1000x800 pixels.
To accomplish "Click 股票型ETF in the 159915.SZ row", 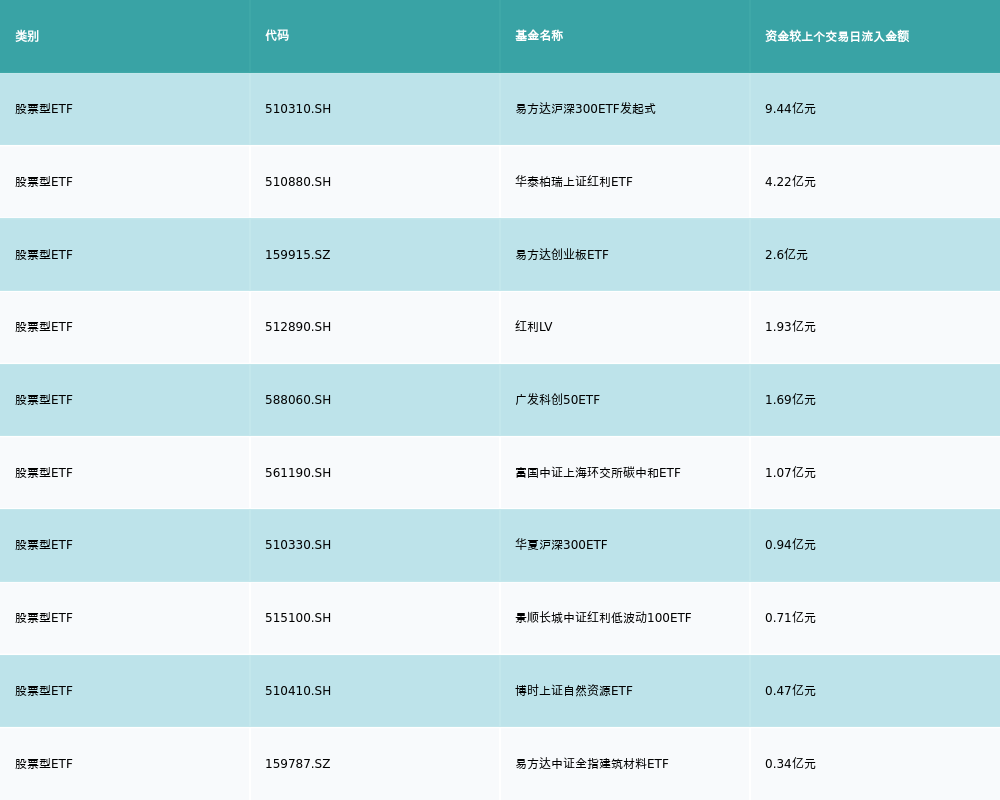I will pyautogui.click(x=44, y=255).
